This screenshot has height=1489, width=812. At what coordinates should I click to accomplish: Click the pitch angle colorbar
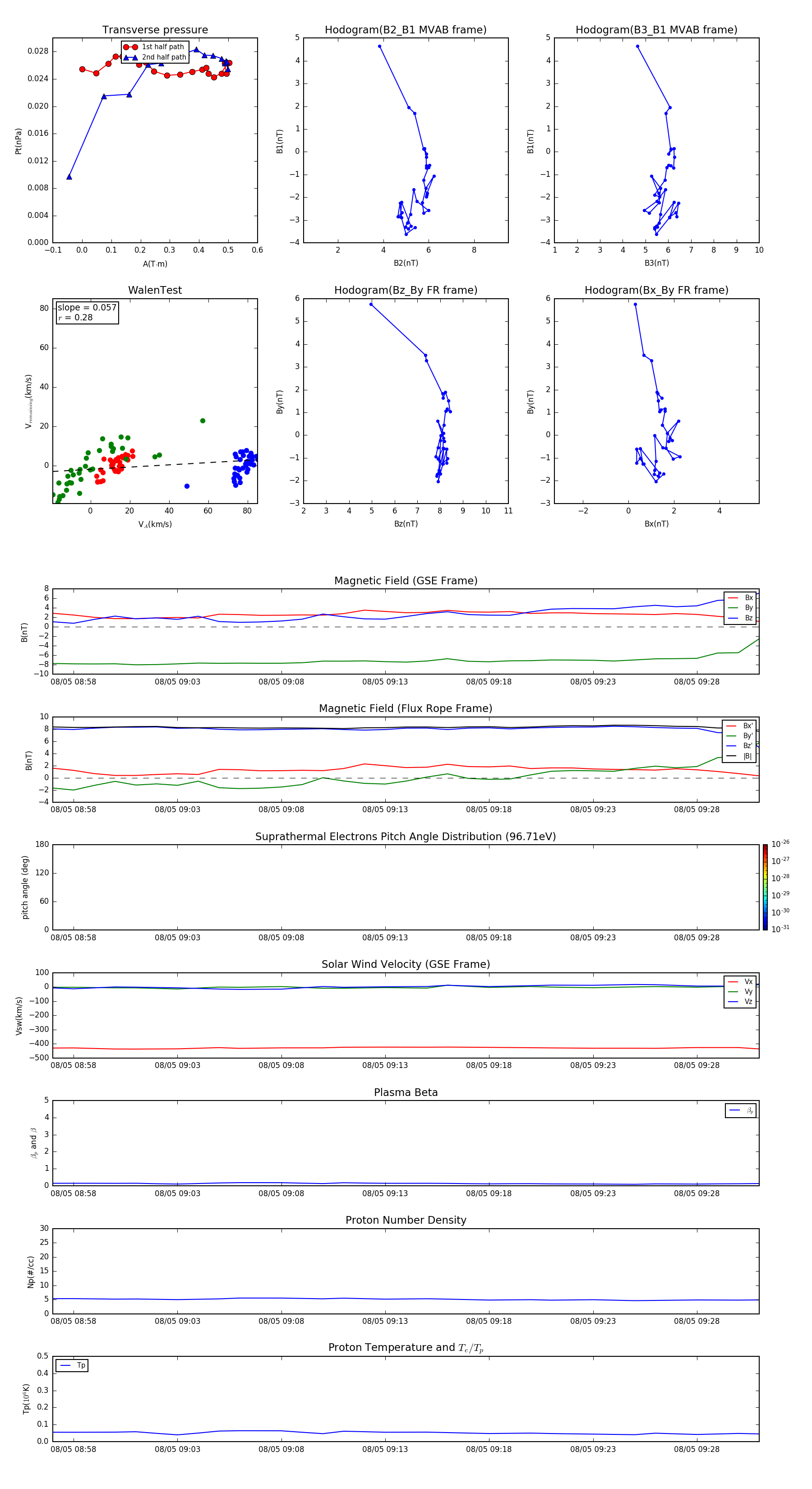point(765,887)
